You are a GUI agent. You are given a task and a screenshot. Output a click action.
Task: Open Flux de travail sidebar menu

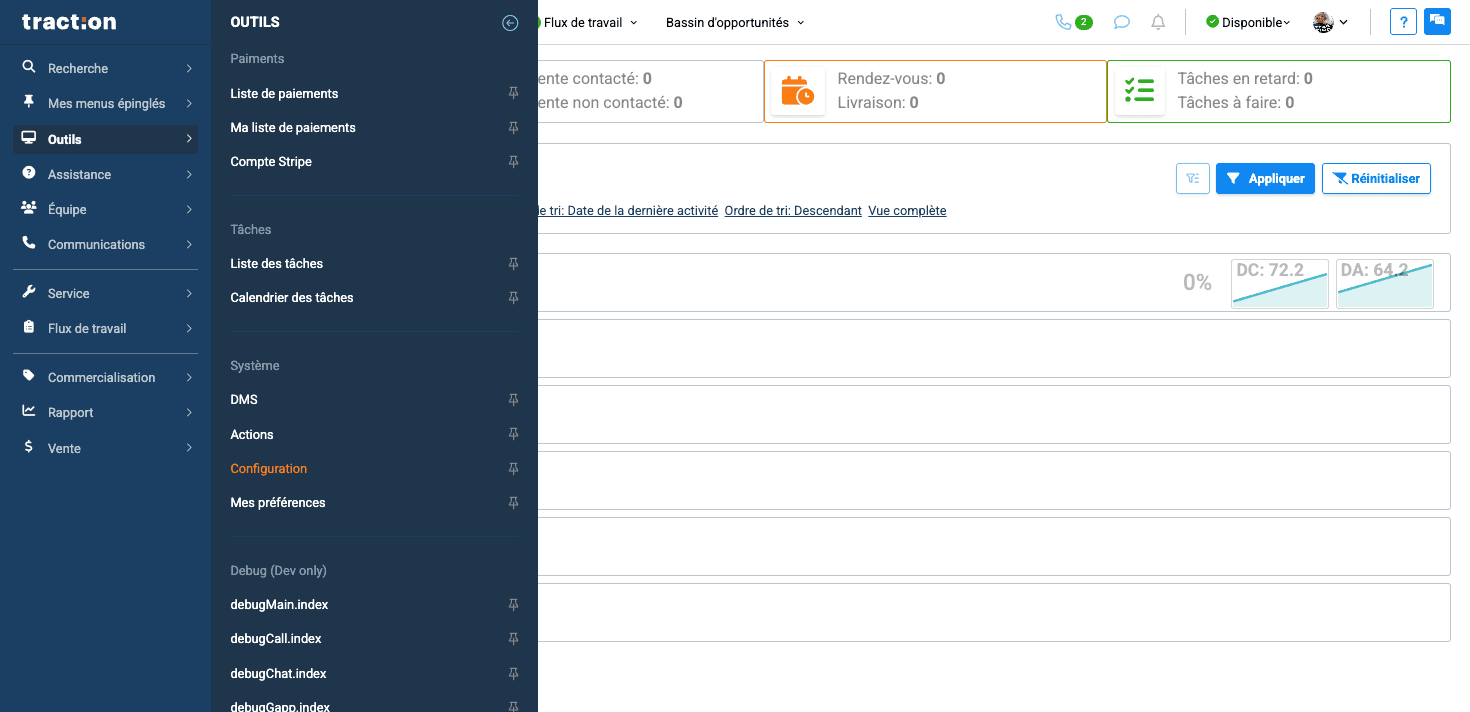tap(106, 328)
